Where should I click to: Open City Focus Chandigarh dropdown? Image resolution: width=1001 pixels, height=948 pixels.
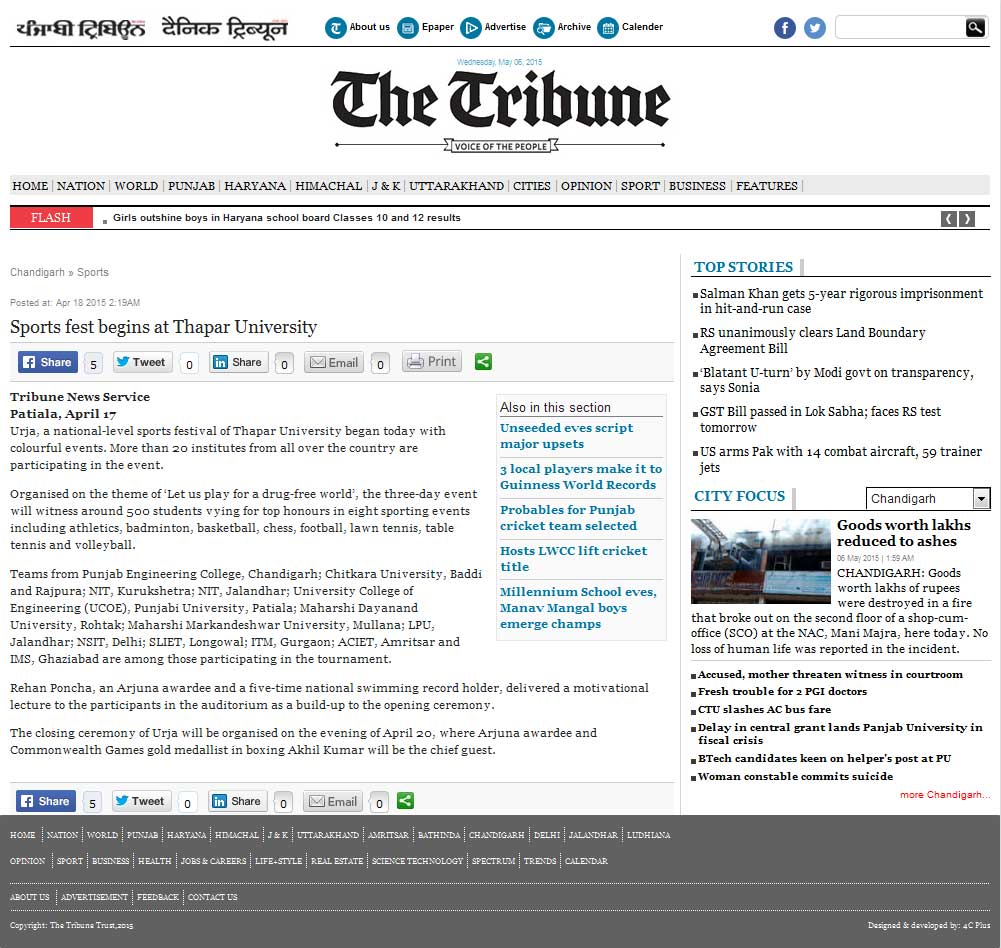[928, 499]
